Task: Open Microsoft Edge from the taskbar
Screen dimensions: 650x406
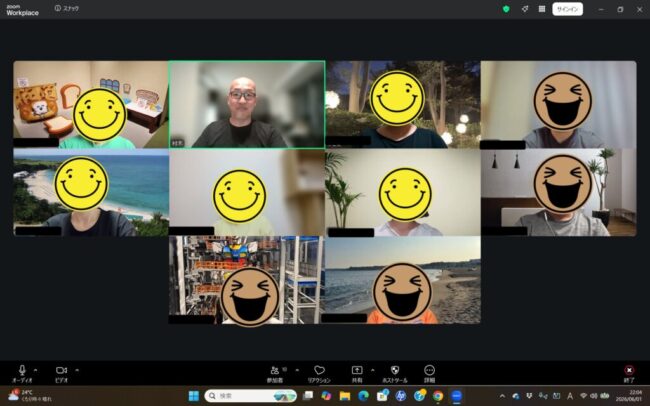Action: tap(364, 396)
